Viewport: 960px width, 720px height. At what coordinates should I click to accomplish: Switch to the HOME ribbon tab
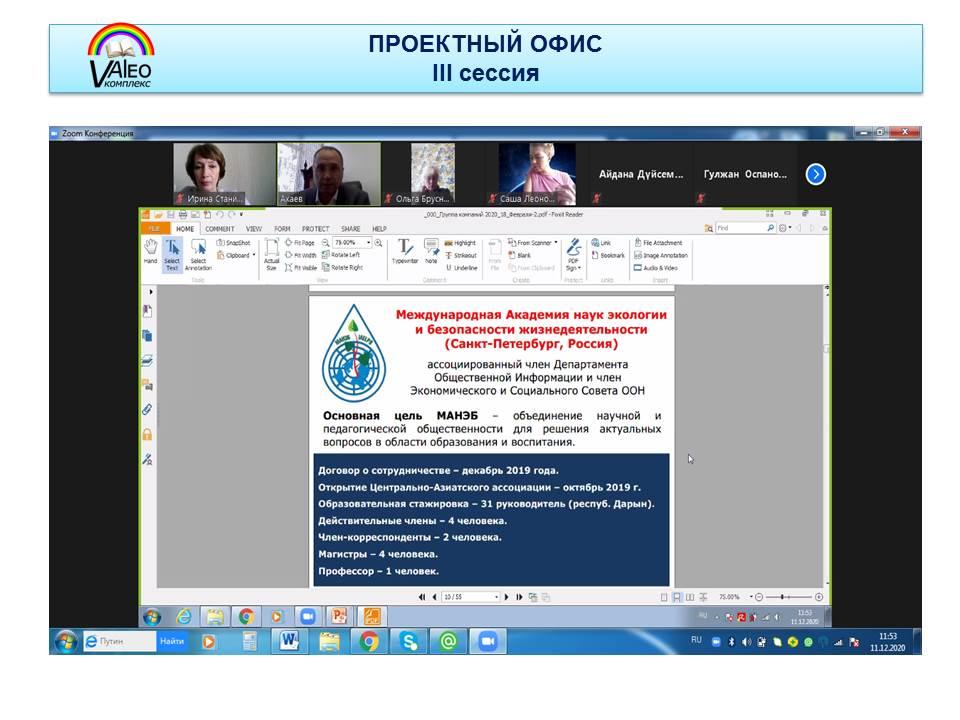click(x=185, y=229)
